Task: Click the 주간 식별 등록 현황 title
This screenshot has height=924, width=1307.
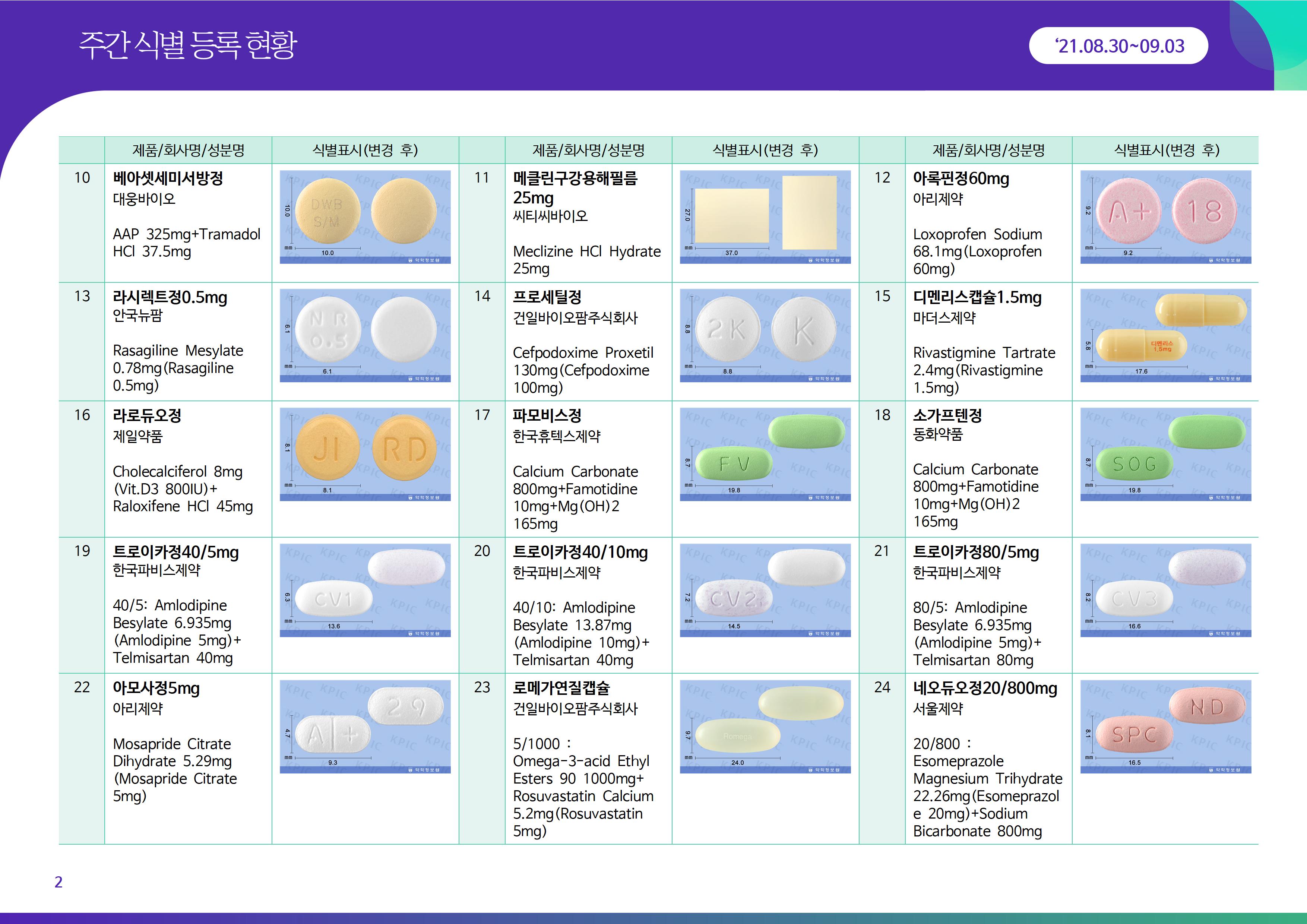Action: [188, 44]
